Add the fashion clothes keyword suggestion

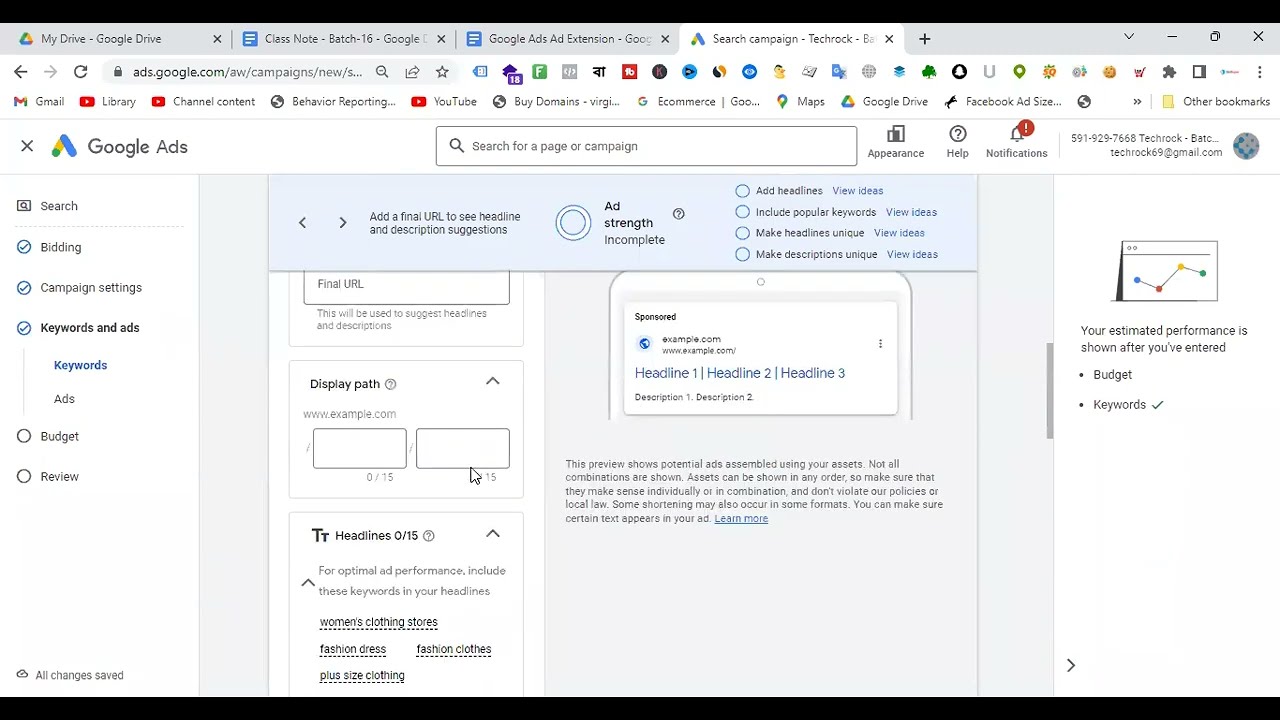pyautogui.click(x=454, y=649)
